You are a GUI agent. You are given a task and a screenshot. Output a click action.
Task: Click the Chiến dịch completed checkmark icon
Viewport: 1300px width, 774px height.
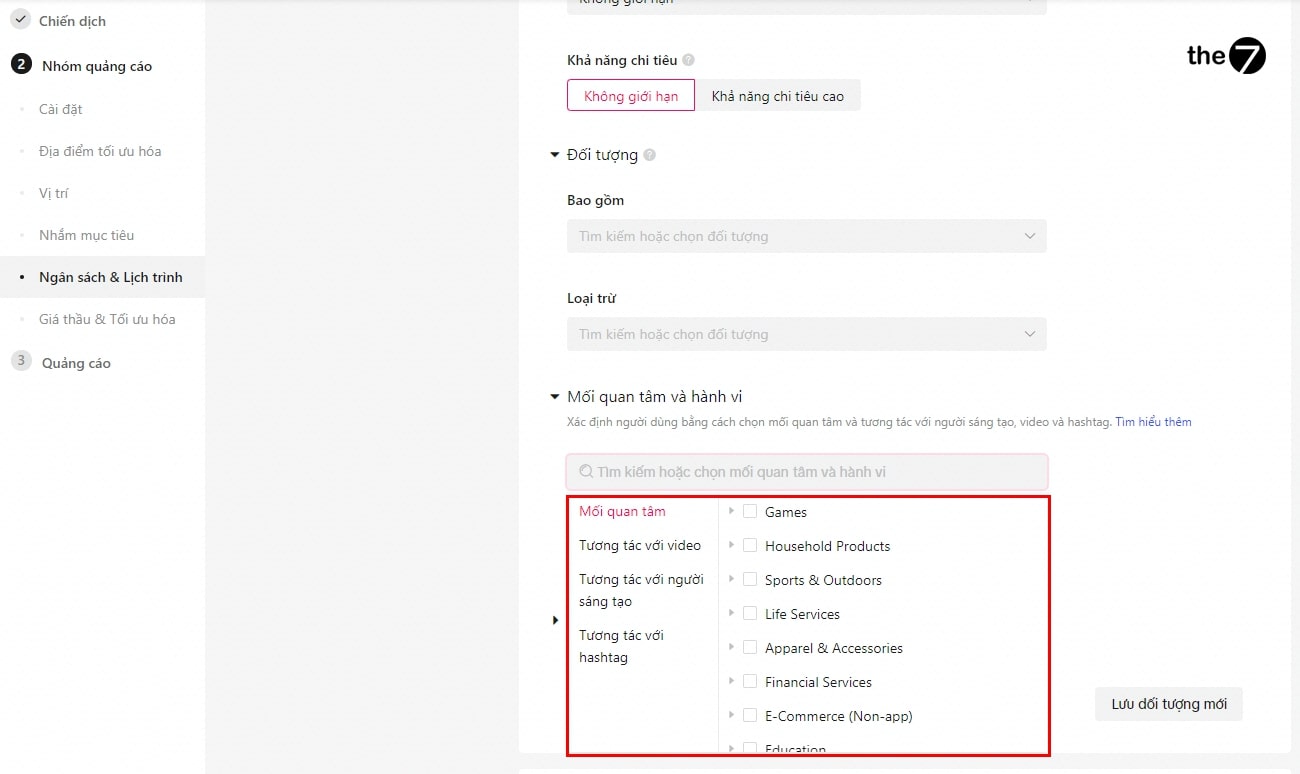pyautogui.click(x=21, y=19)
